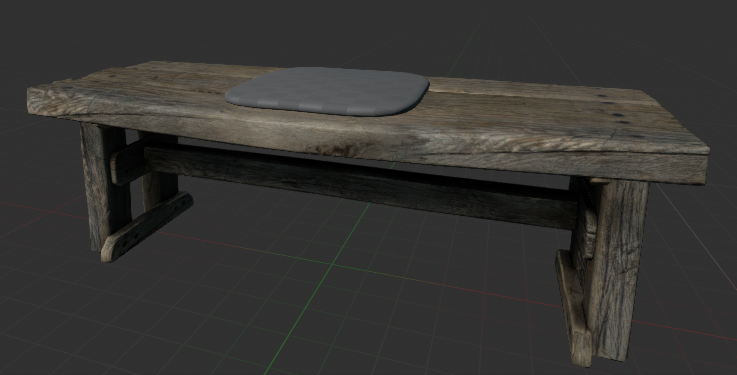Select the foot block at right leg base
Image resolution: width=737 pixels, height=375 pixels.
tap(572, 308)
